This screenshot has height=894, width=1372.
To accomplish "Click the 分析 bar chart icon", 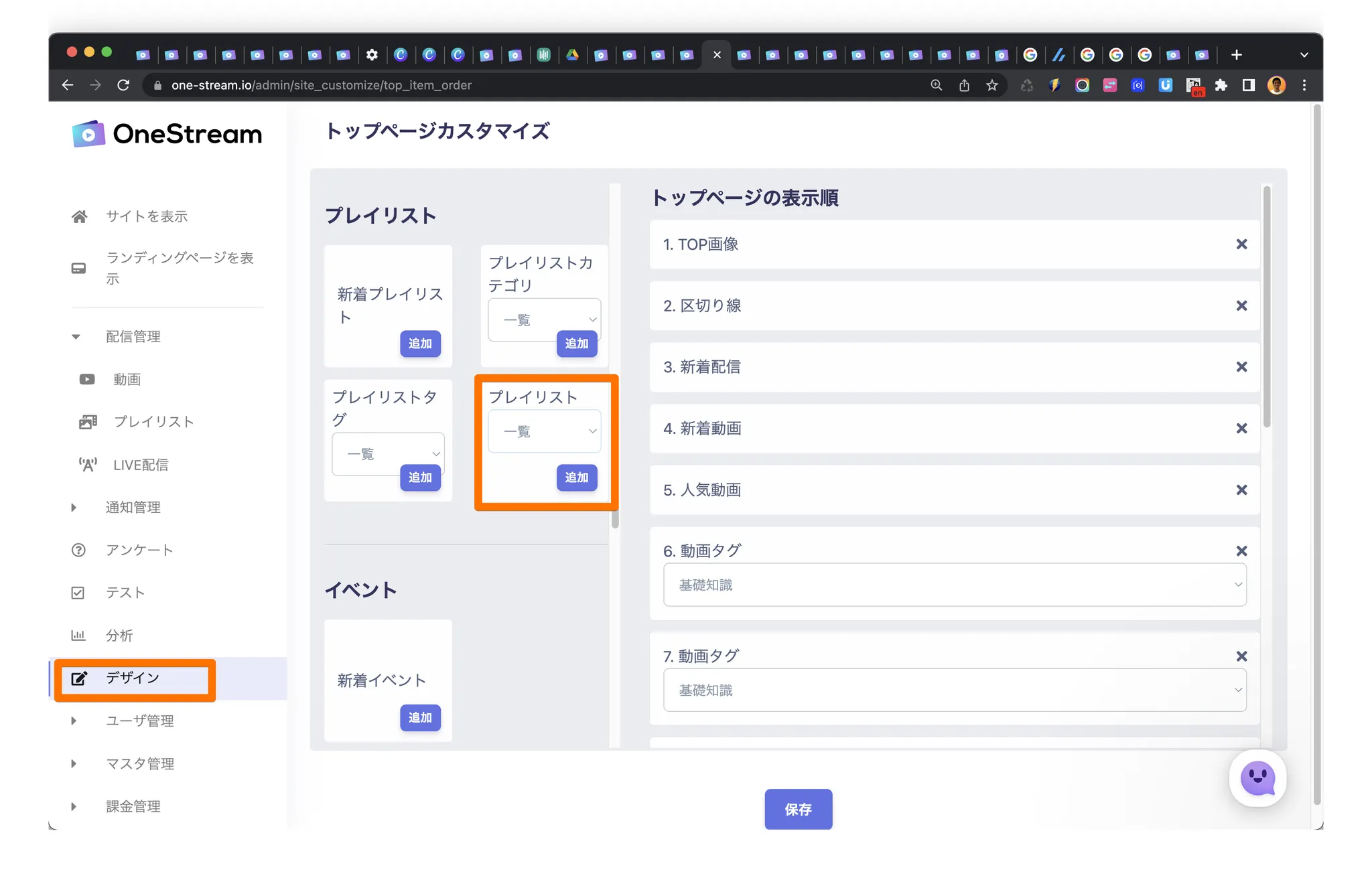I will (x=78, y=635).
